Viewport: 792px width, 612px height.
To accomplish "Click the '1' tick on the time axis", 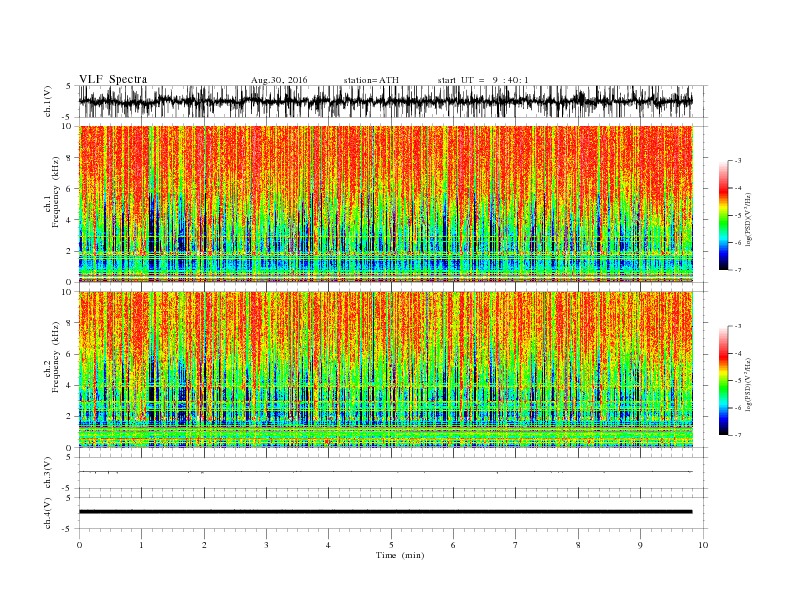I will 141,545.
